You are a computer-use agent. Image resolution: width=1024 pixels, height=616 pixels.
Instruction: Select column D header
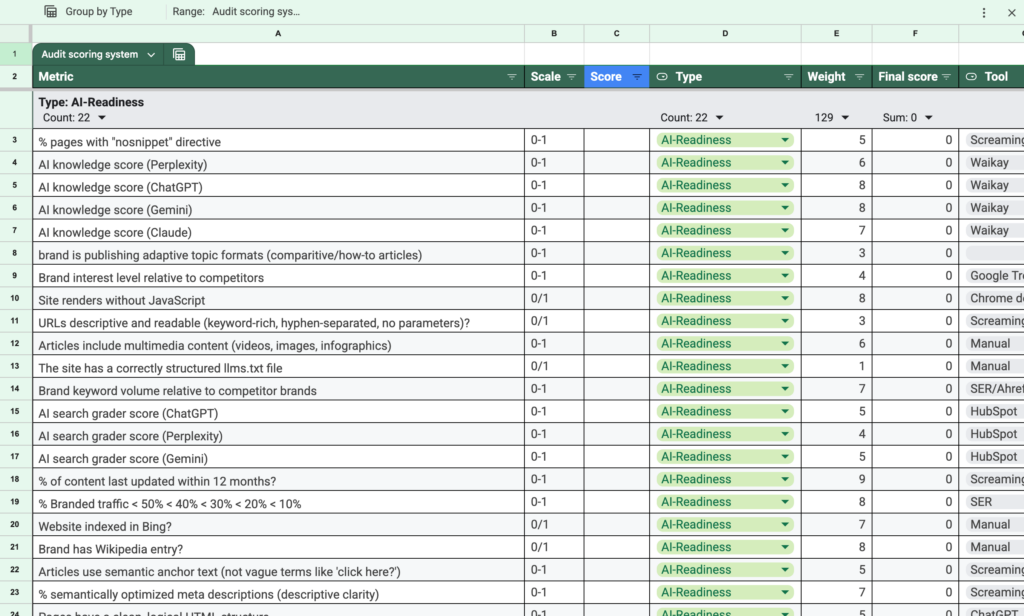click(725, 34)
